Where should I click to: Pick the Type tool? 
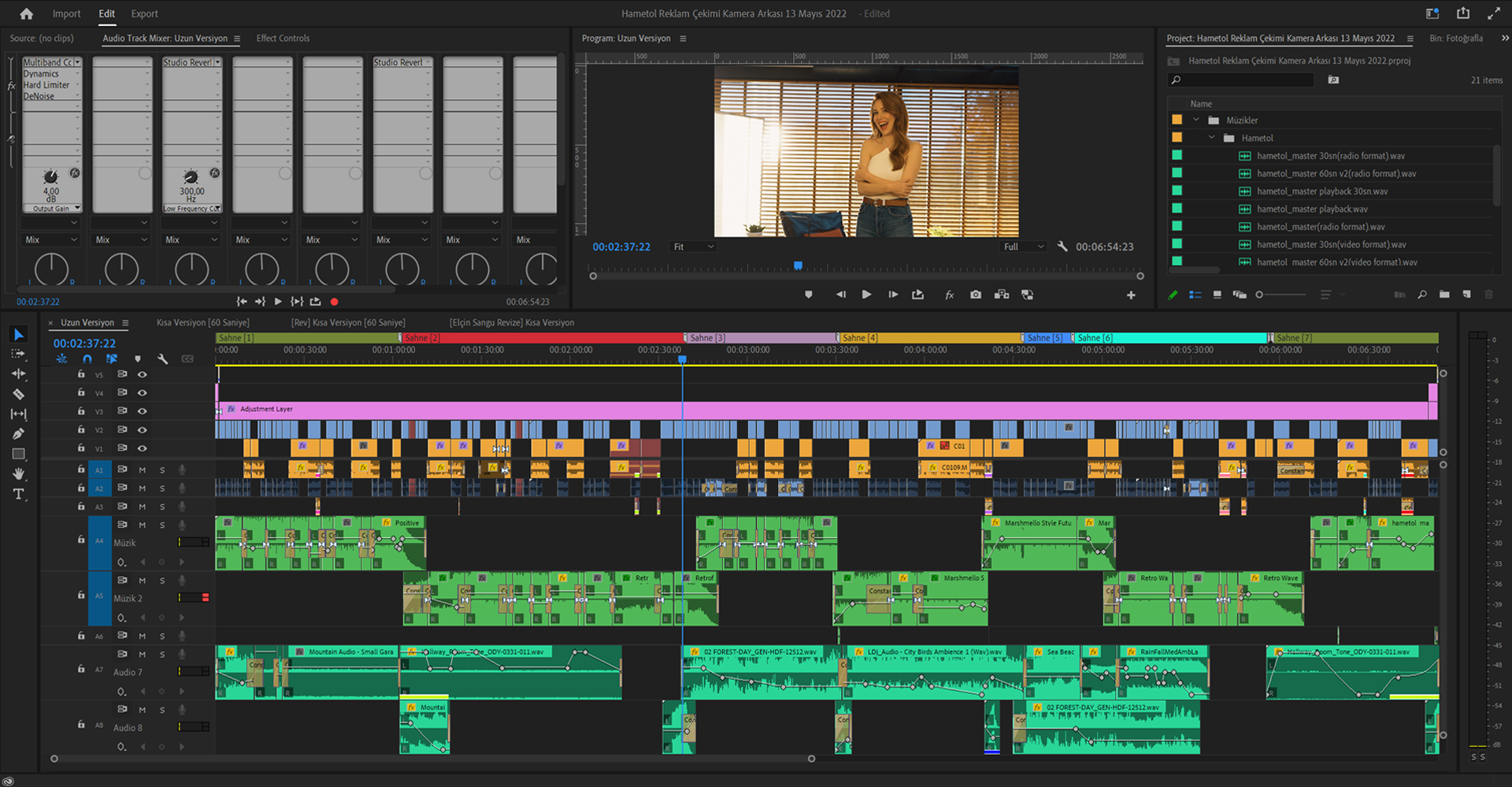point(19,495)
